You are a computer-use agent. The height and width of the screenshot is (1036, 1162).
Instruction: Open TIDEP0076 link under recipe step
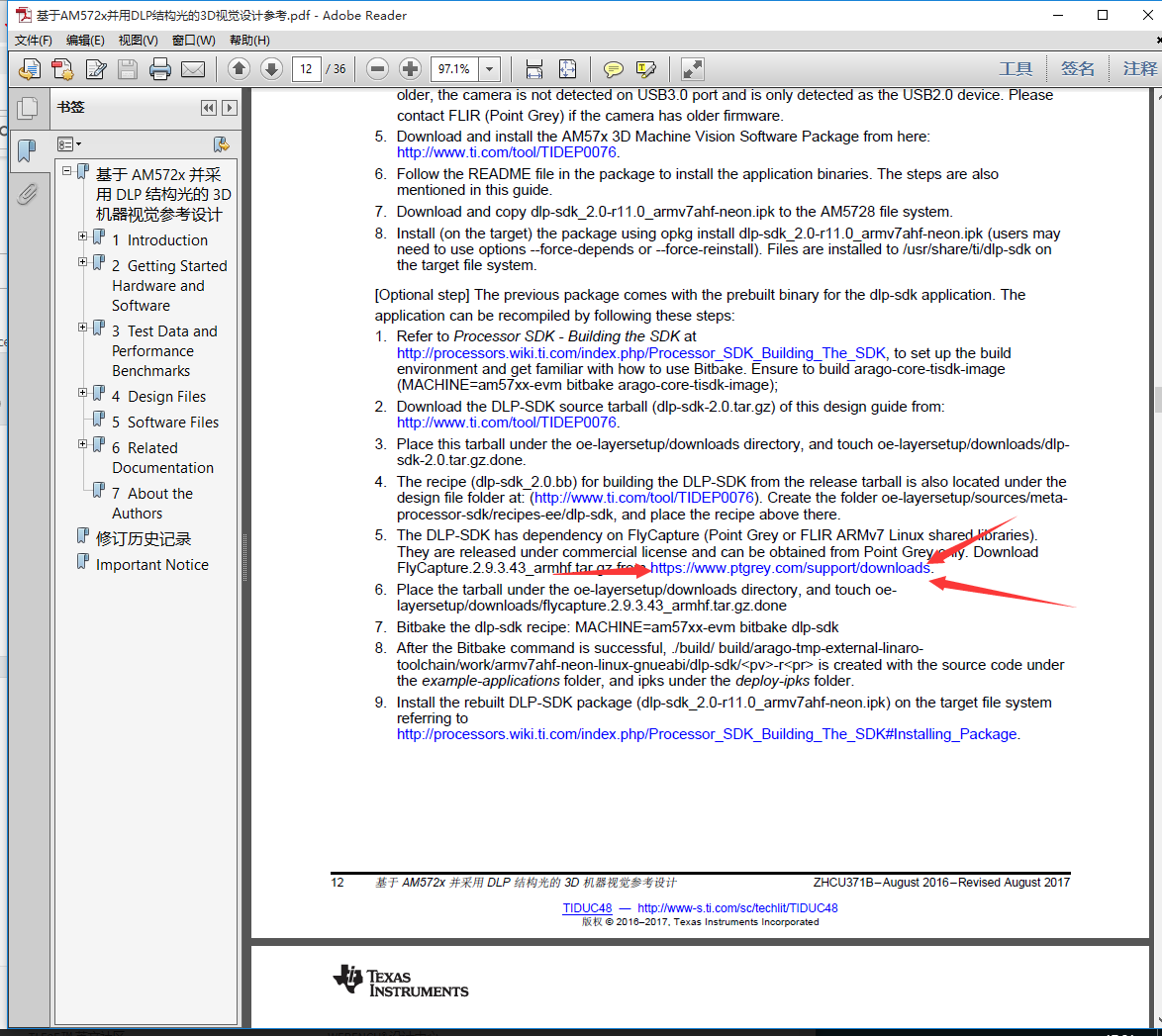click(644, 498)
